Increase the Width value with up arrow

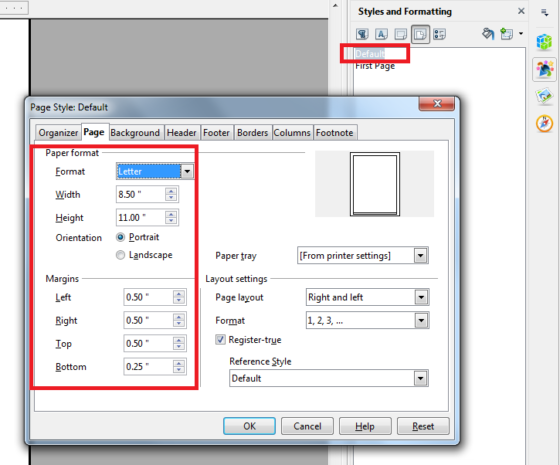(x=171, y=191)
